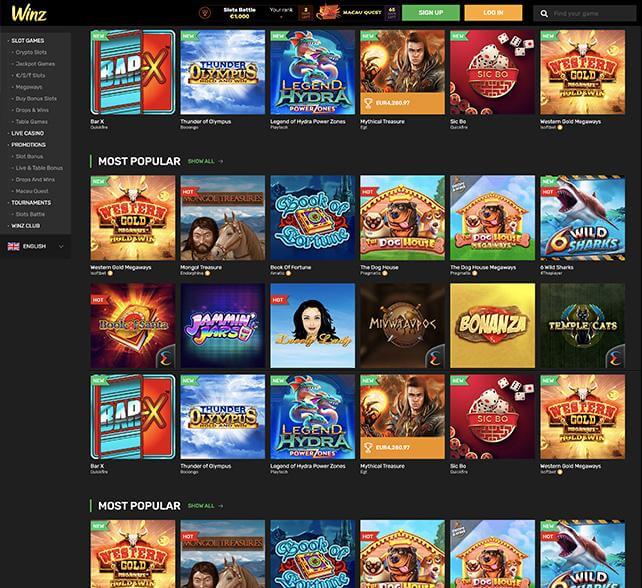
Task: Select the €/$/₮ Slots category
Action: (30, 75)
